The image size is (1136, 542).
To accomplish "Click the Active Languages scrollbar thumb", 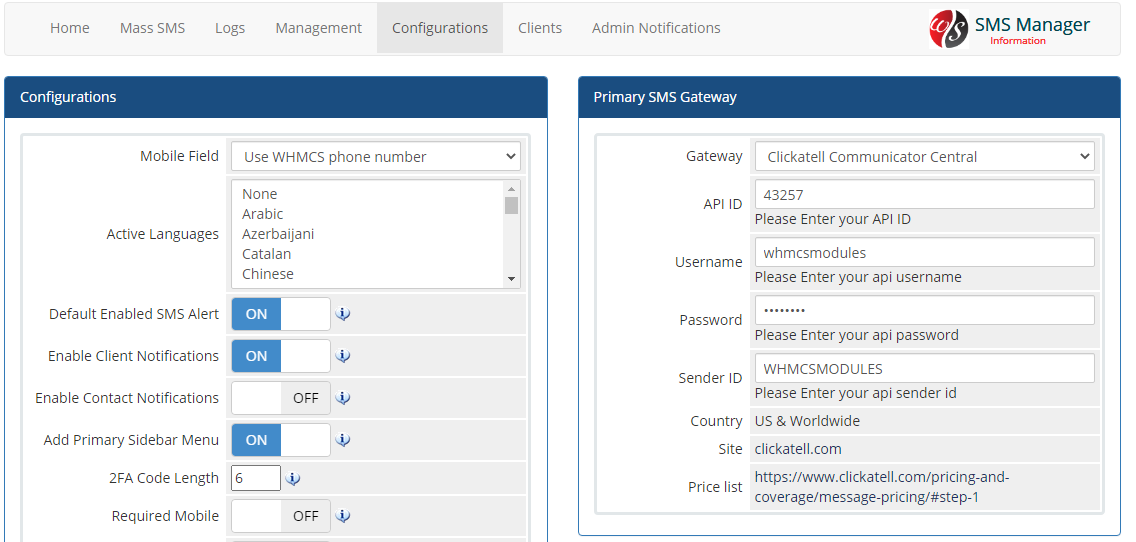I will click(511, 205).
